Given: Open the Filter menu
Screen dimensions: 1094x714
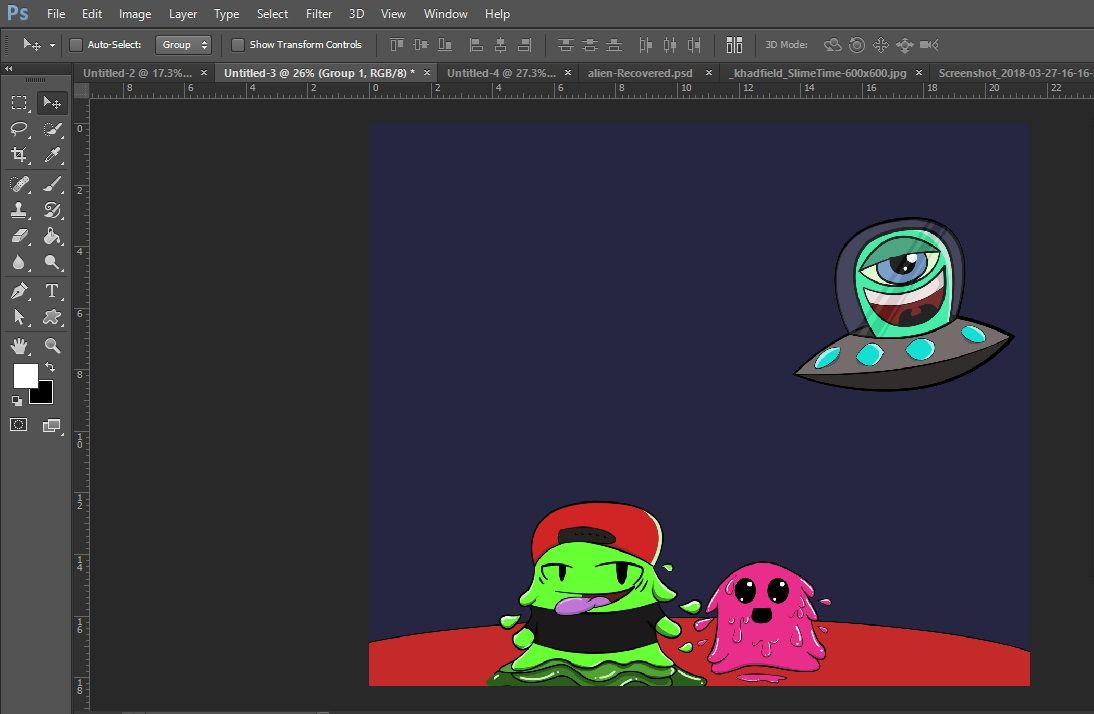Looking at the screenshot, I should 319,14.
